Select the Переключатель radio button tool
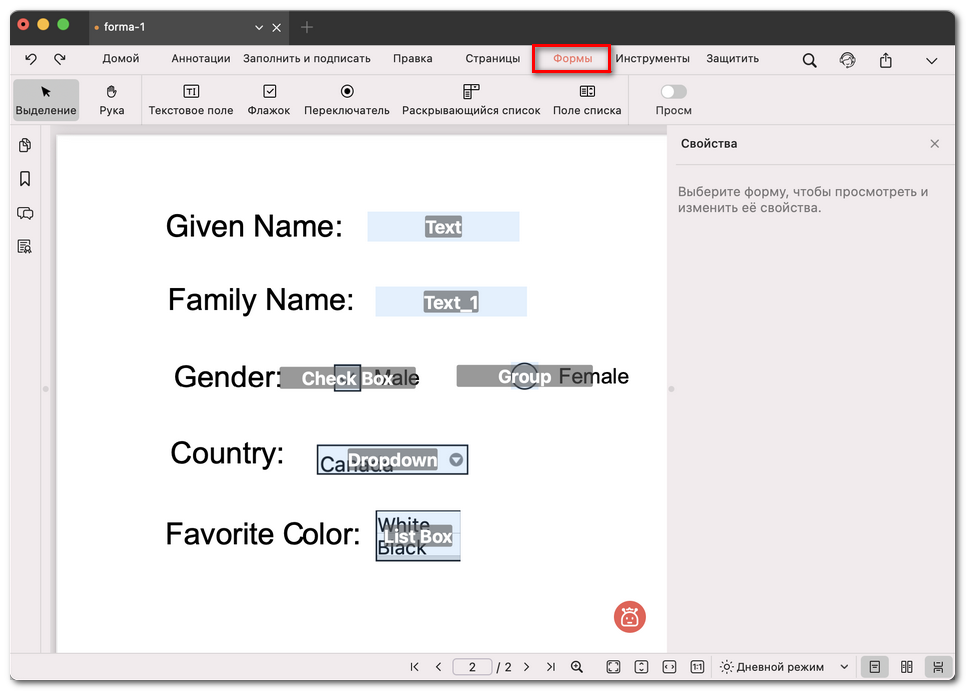This screenshot has width=966, height=691. coord(347,100)
